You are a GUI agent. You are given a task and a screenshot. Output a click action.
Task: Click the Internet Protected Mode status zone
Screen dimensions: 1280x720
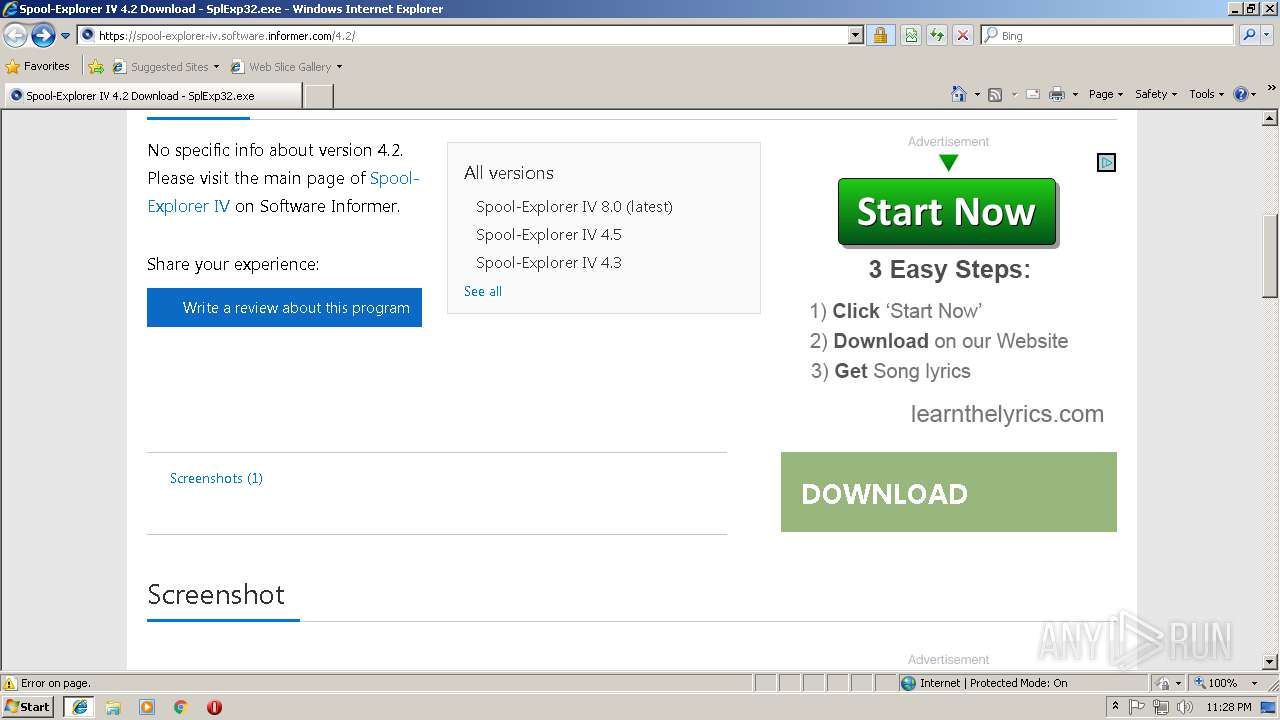[1022, 683]
